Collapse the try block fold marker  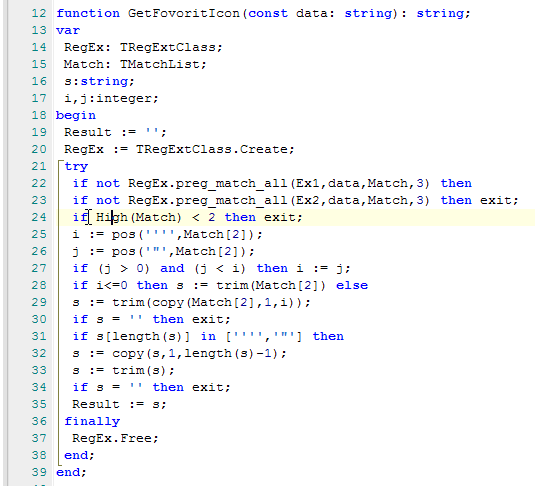[x=60, y=163]
